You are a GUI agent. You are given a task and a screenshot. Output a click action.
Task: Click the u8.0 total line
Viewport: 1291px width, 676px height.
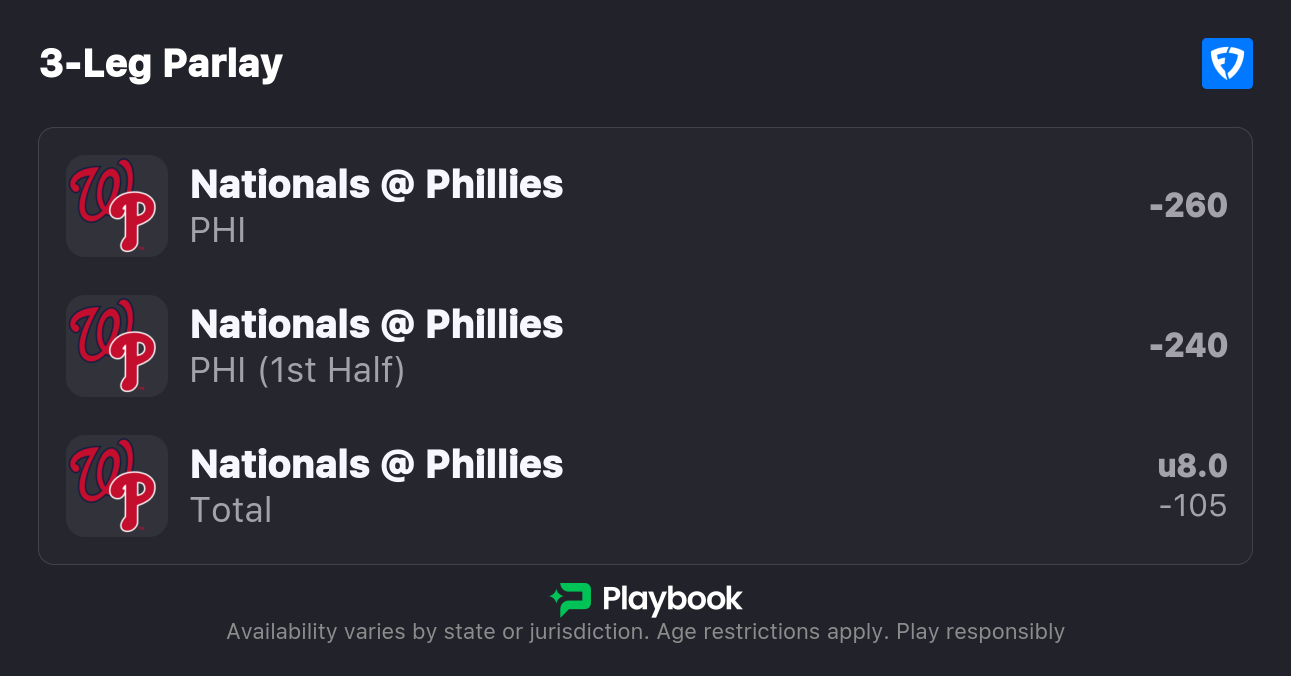click(x=1192, y=466)
